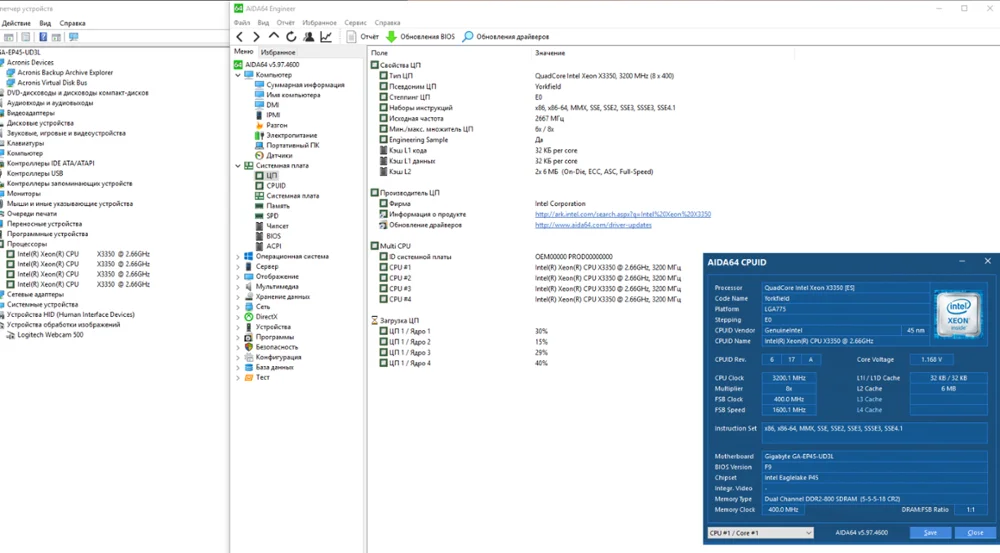The image size is (1000, 553).
Task: Open the ACPI tree item
Action: point(274,246)
